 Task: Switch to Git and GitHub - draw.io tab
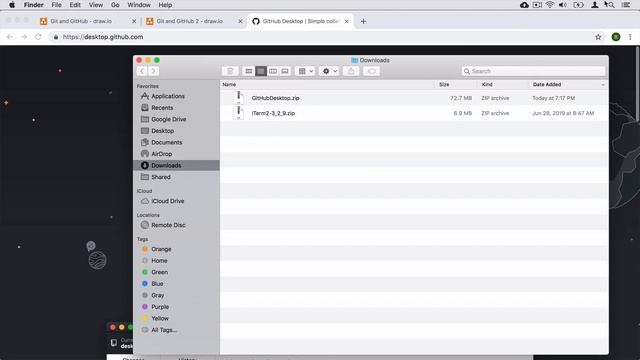[x=81, y=21]
